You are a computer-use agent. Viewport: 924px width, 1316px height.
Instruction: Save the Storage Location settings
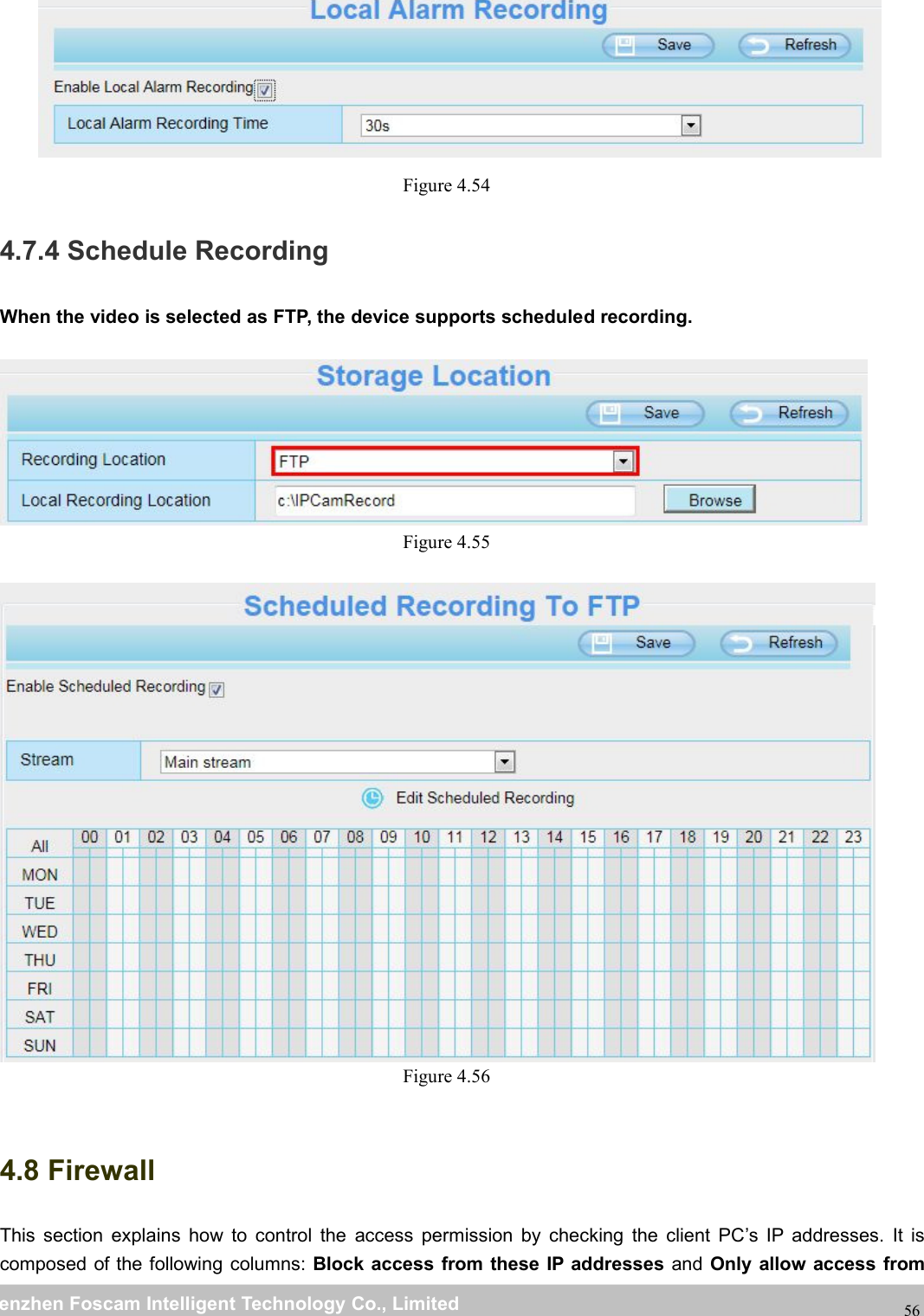pos(645,414)
